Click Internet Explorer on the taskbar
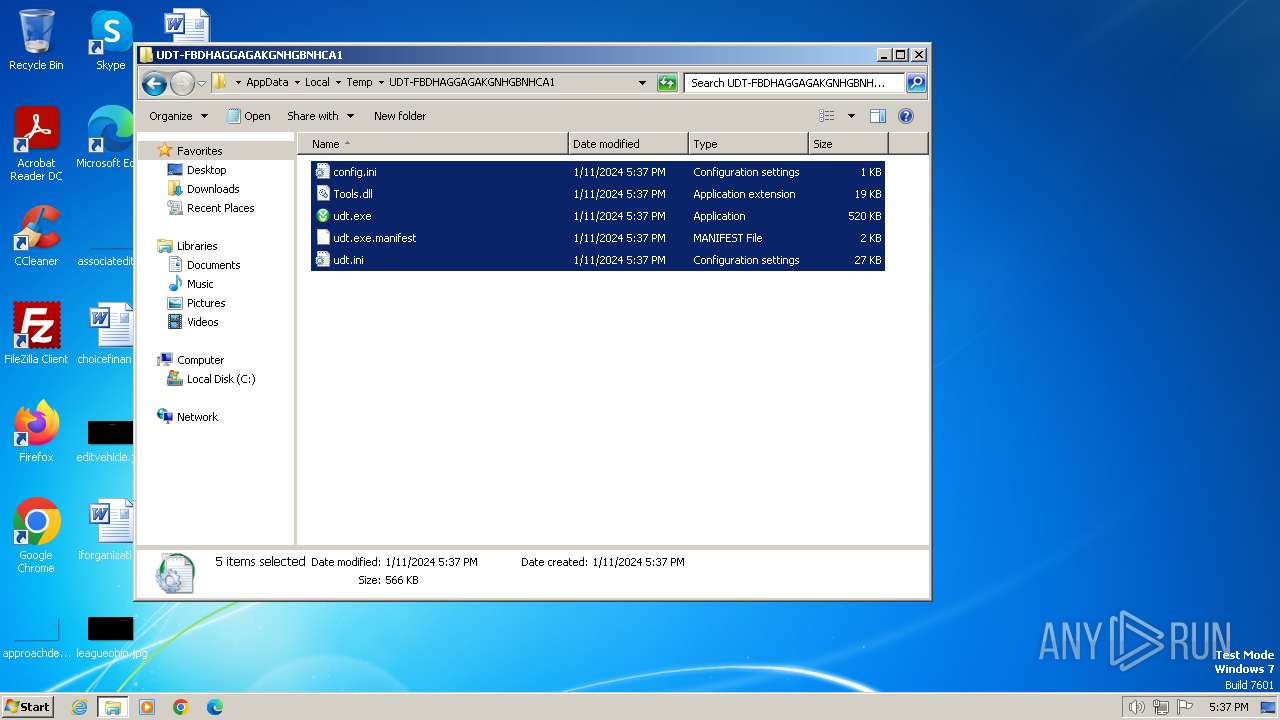1280x720 pixels. [79, 707]
